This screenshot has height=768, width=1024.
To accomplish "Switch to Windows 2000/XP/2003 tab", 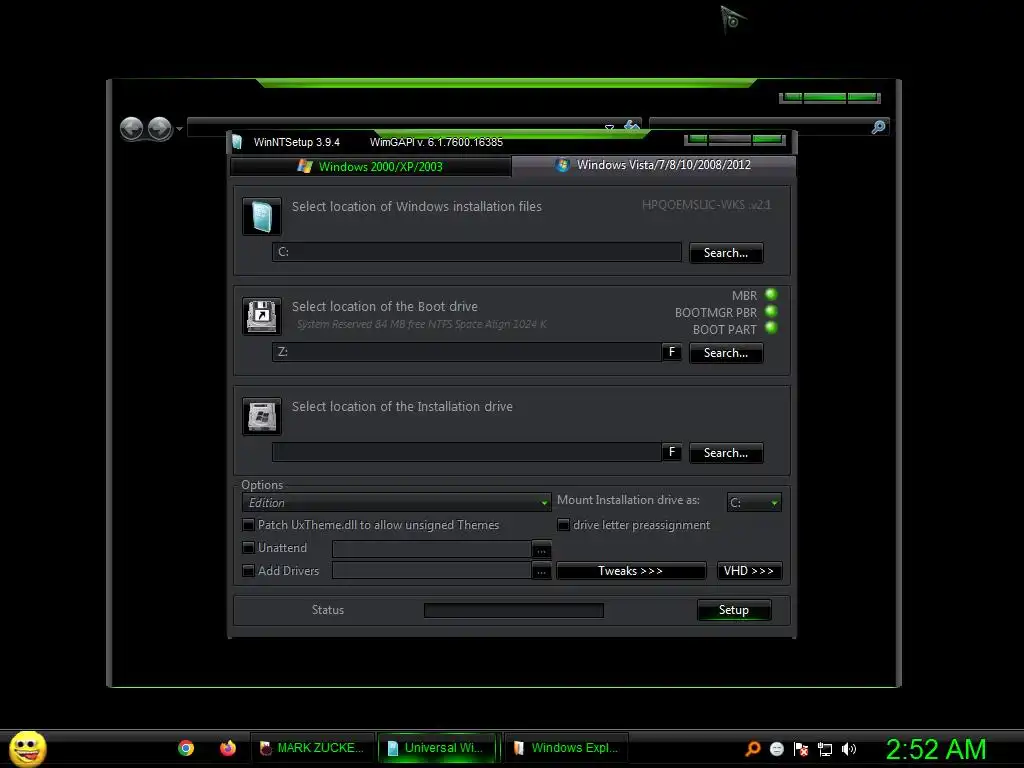I will point(370,167).
